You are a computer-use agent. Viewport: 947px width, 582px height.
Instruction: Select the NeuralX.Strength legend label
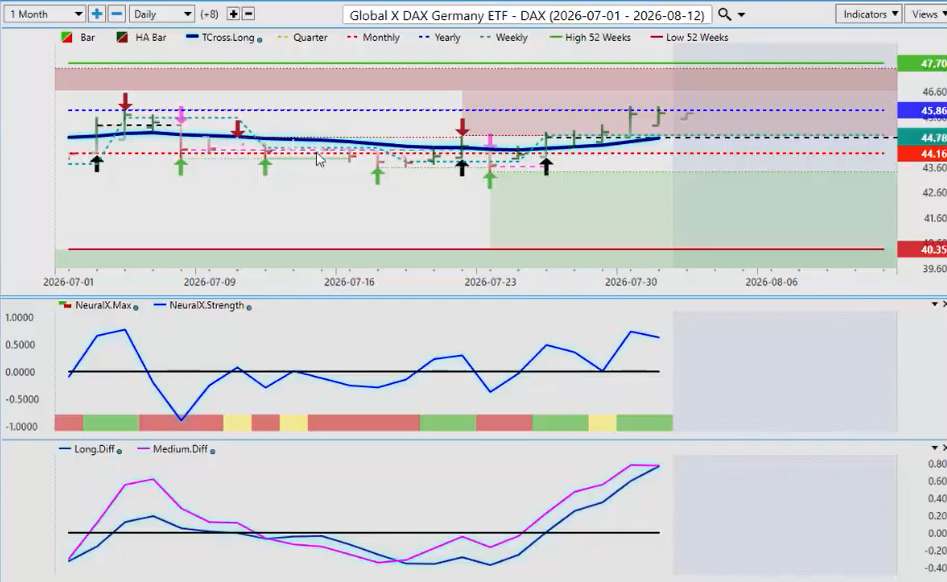pos(207,305)
